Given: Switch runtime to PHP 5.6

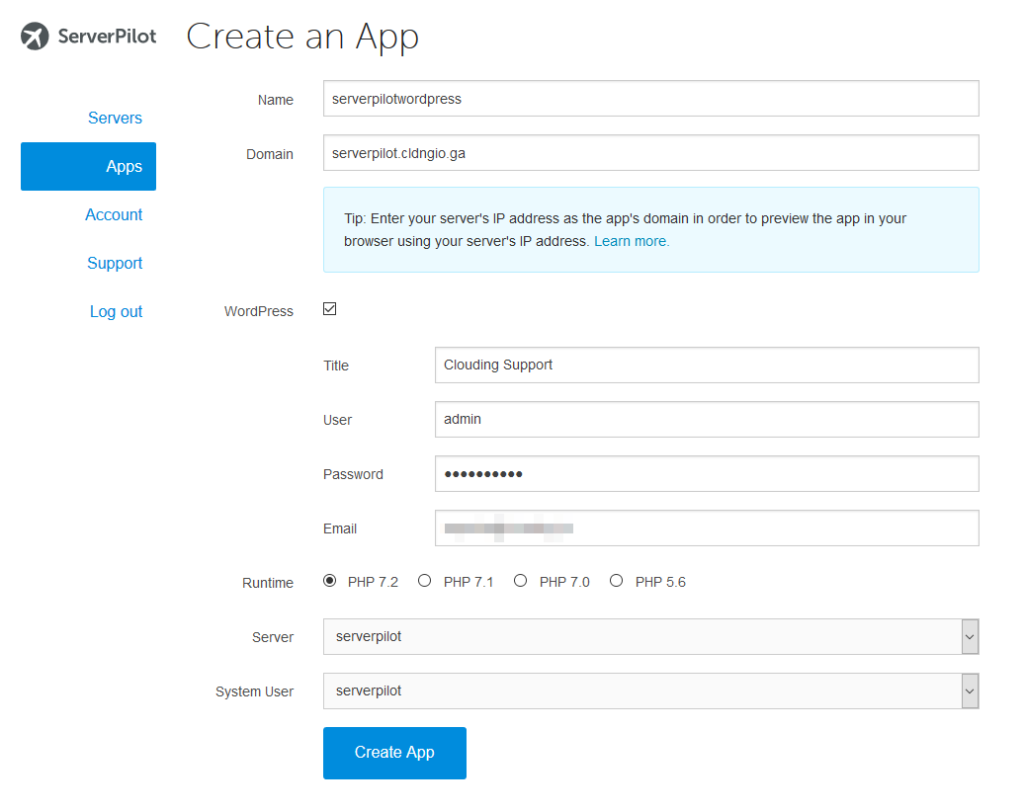Looking at the screenshot, I should [616, 581].
